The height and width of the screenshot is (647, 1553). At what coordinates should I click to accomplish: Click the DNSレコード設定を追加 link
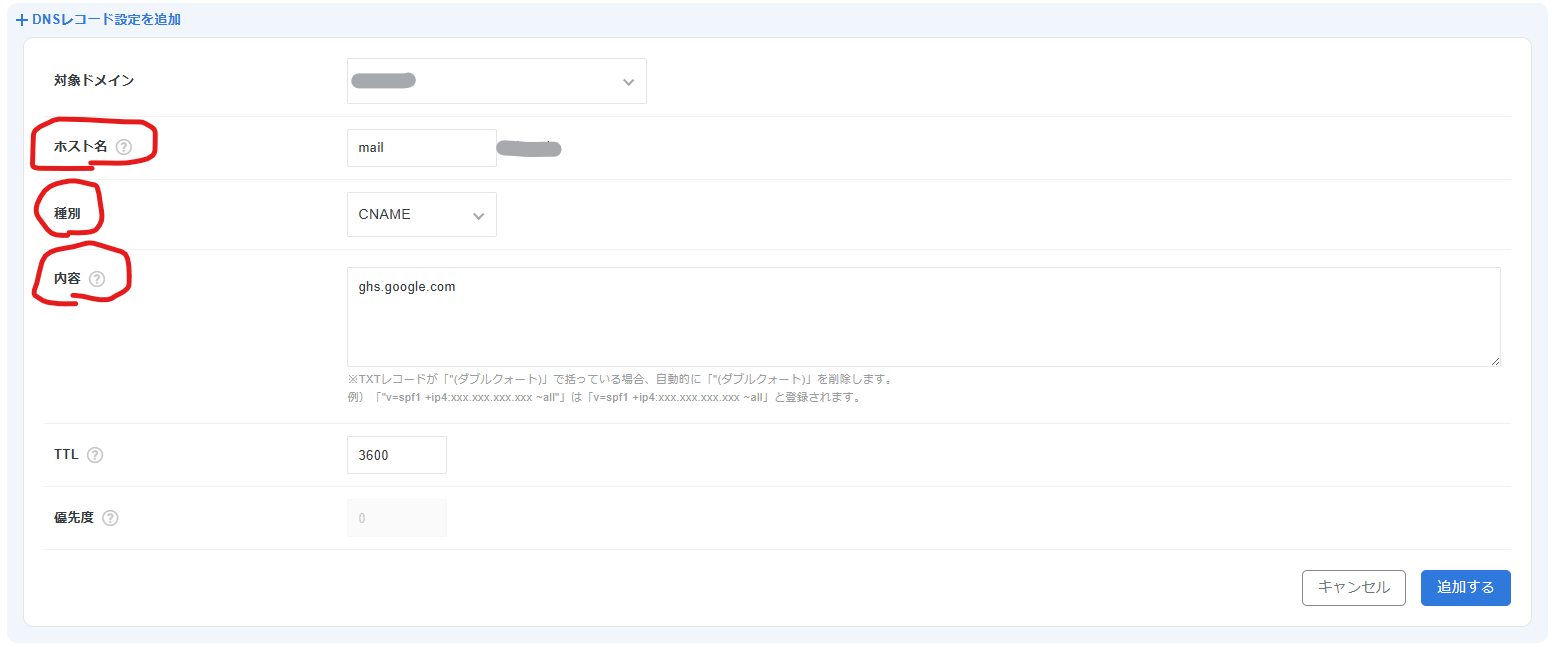pos(106,19)
